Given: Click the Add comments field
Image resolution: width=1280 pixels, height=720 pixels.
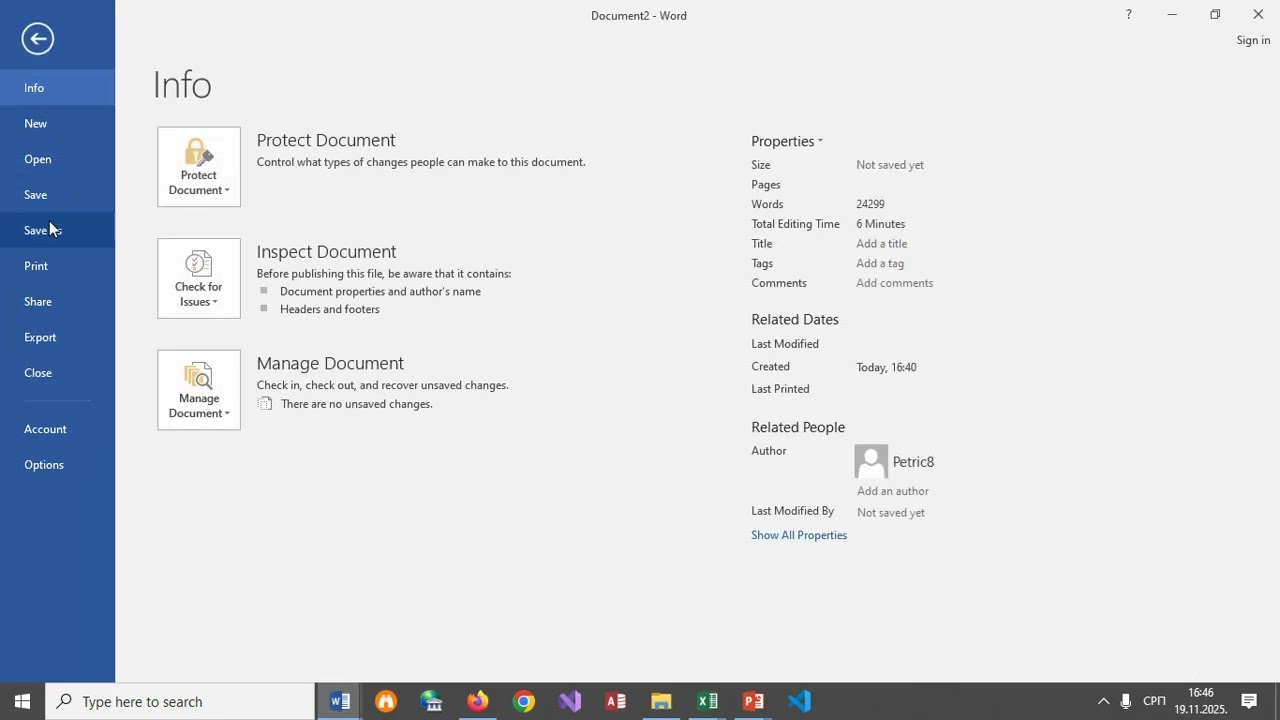Looking at the screenshot, I should pyautogui.click(x=895, y=283).
